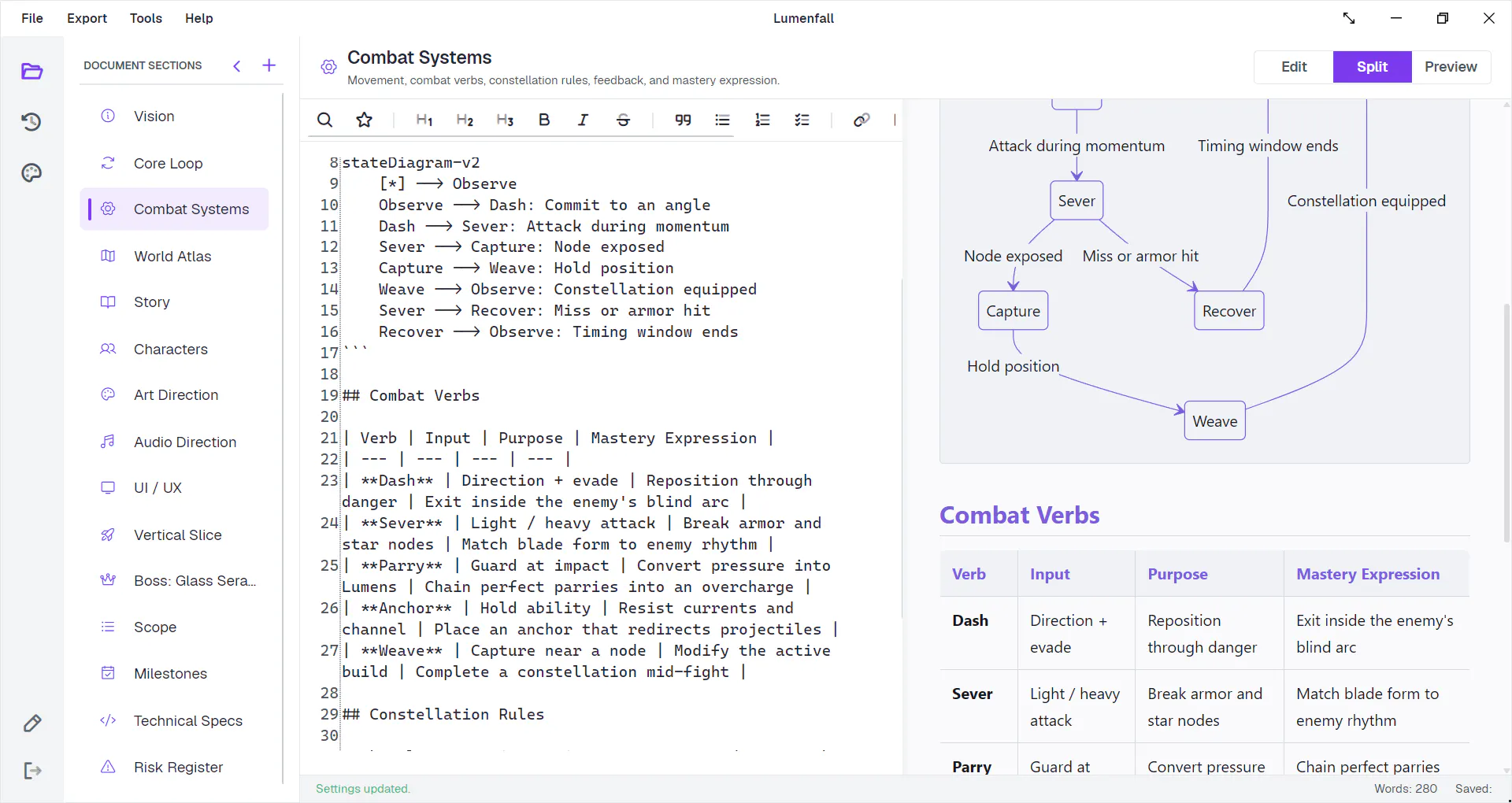Open the version history icon

[x=31, y=122]
